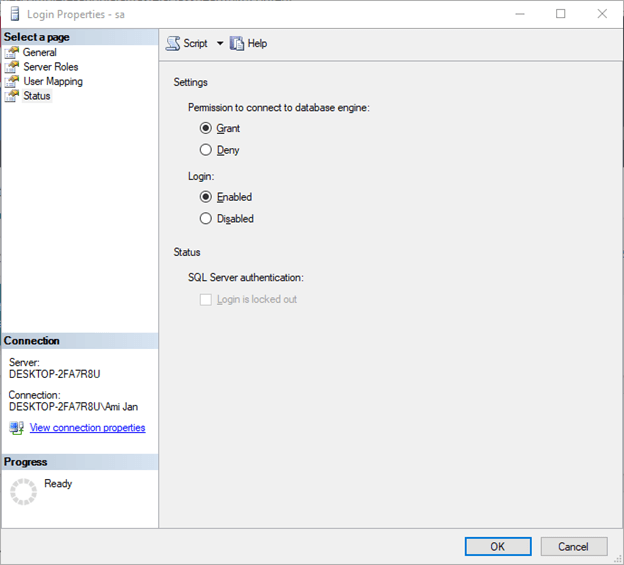Click the Ready status text

tap(58, 484)
